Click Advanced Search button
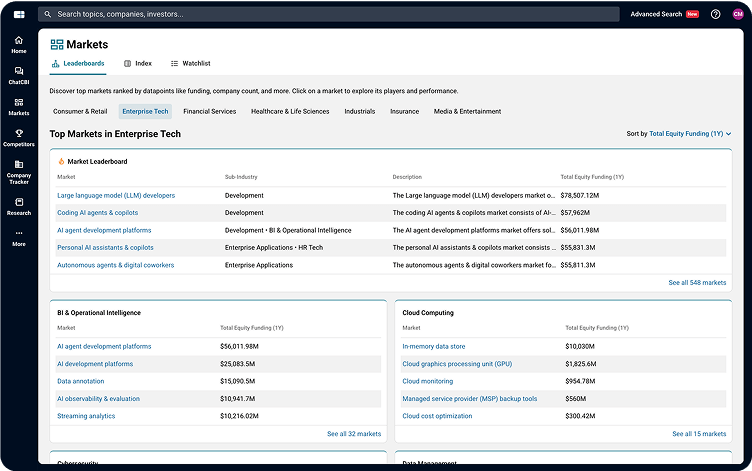Screen dimensions: 752x471 pos(656,14)
